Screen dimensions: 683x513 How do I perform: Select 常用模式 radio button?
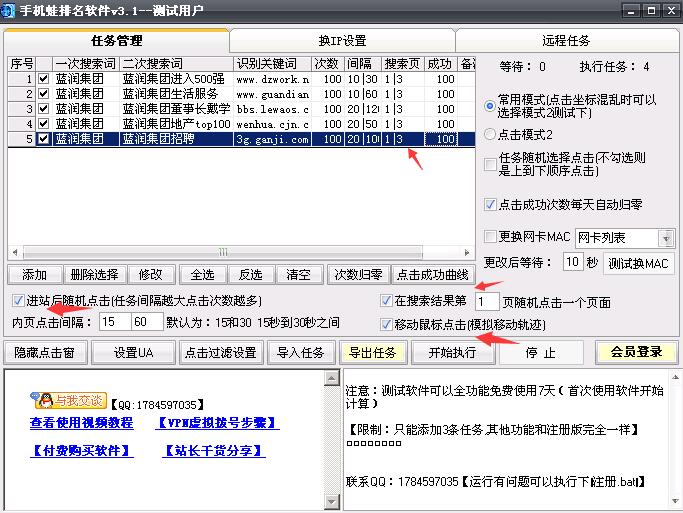point(489,104)
